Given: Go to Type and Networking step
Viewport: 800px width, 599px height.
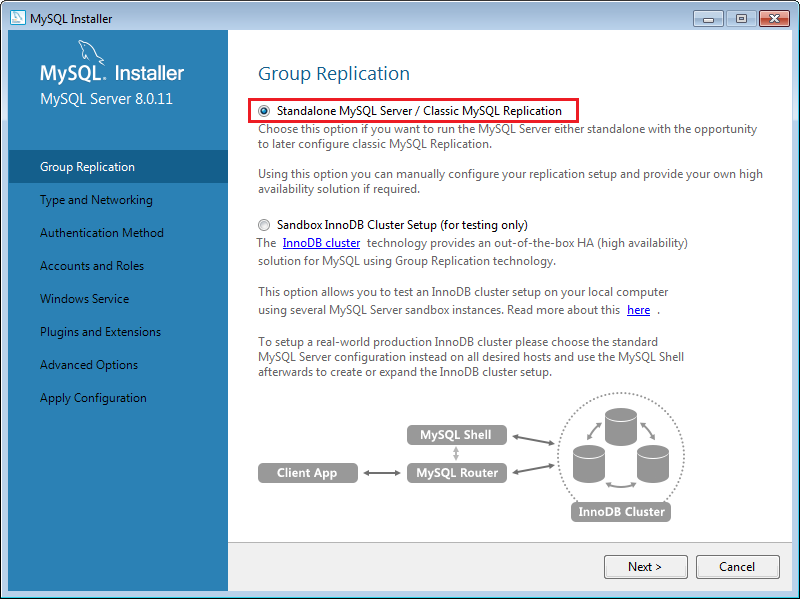Looking at the screenshot, I should point(96,200).
